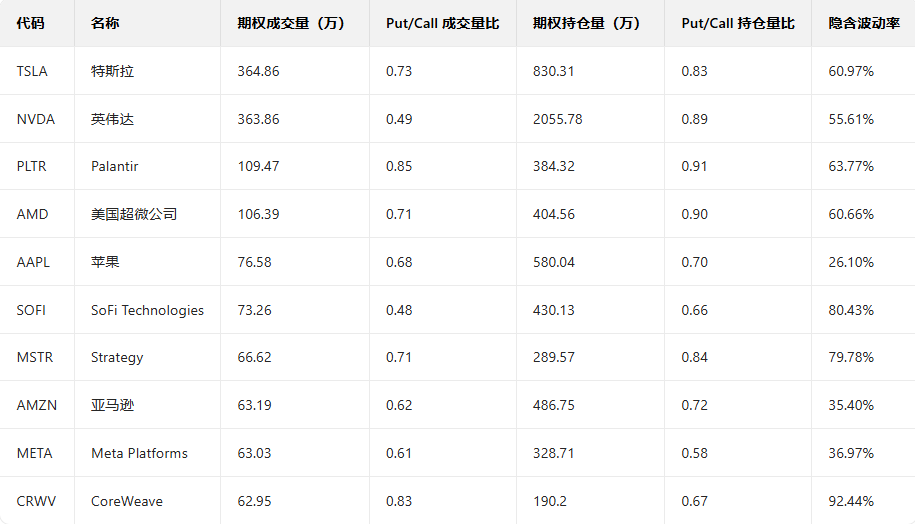Select the Put/Call 持仓量比 column header

(x=738, y=23)
